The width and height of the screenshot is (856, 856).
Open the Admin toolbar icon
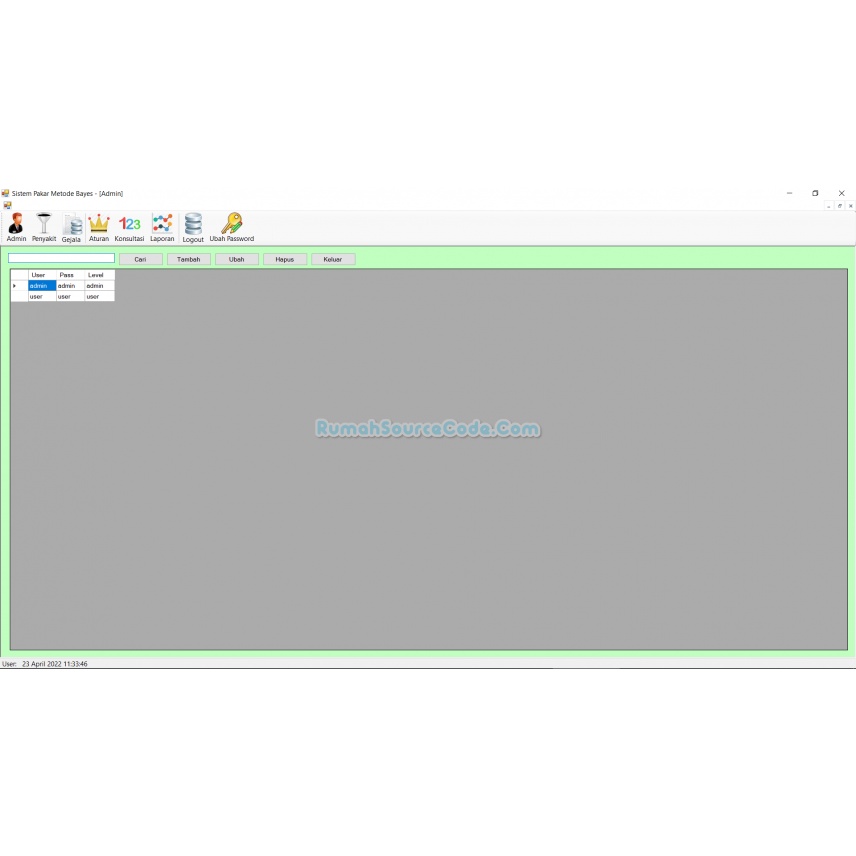pyautogui.click(x=16, y=227)
